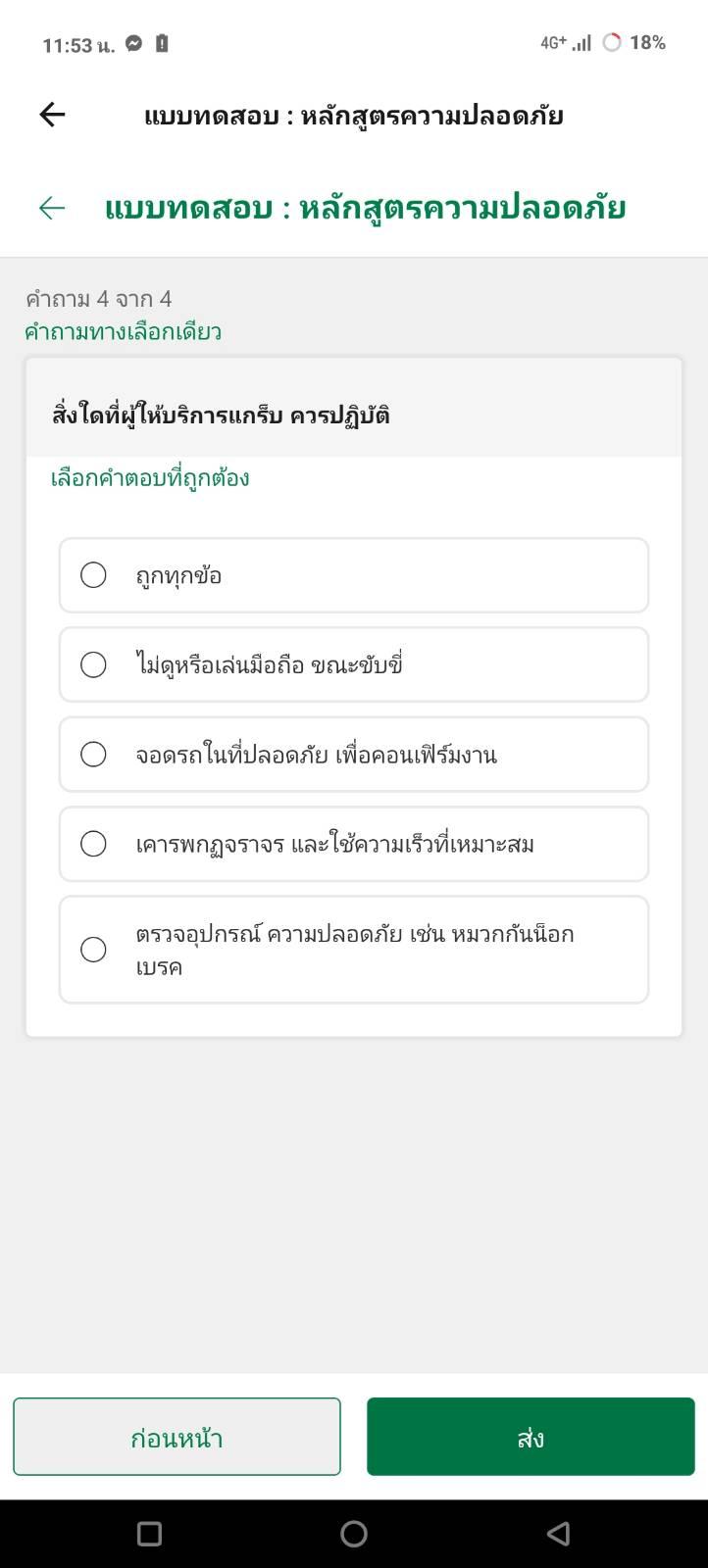The image size is (708, 1568).
Task: Tap the question text สิ่งใดที่ผู้ให้บริการแกร็บ ควรปฏิบัติ
Action: (221, 415)
